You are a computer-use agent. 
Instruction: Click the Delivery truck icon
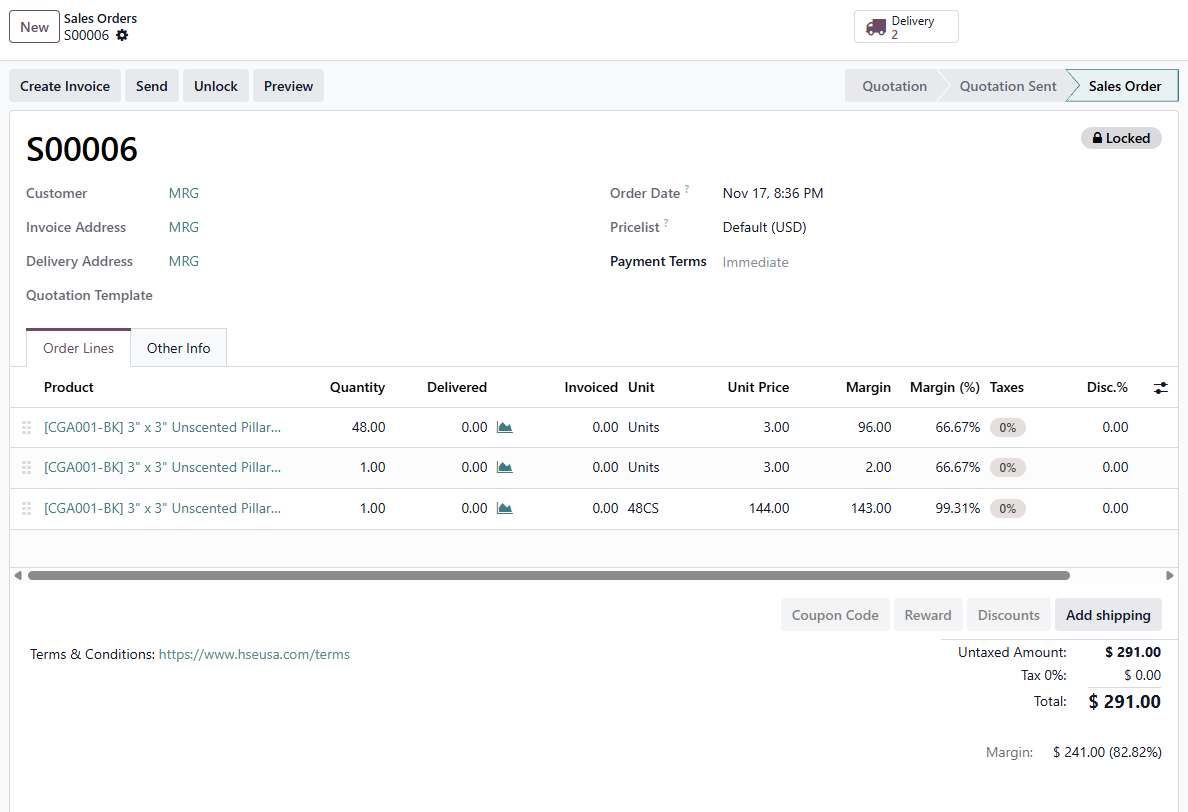pos(876,27)
